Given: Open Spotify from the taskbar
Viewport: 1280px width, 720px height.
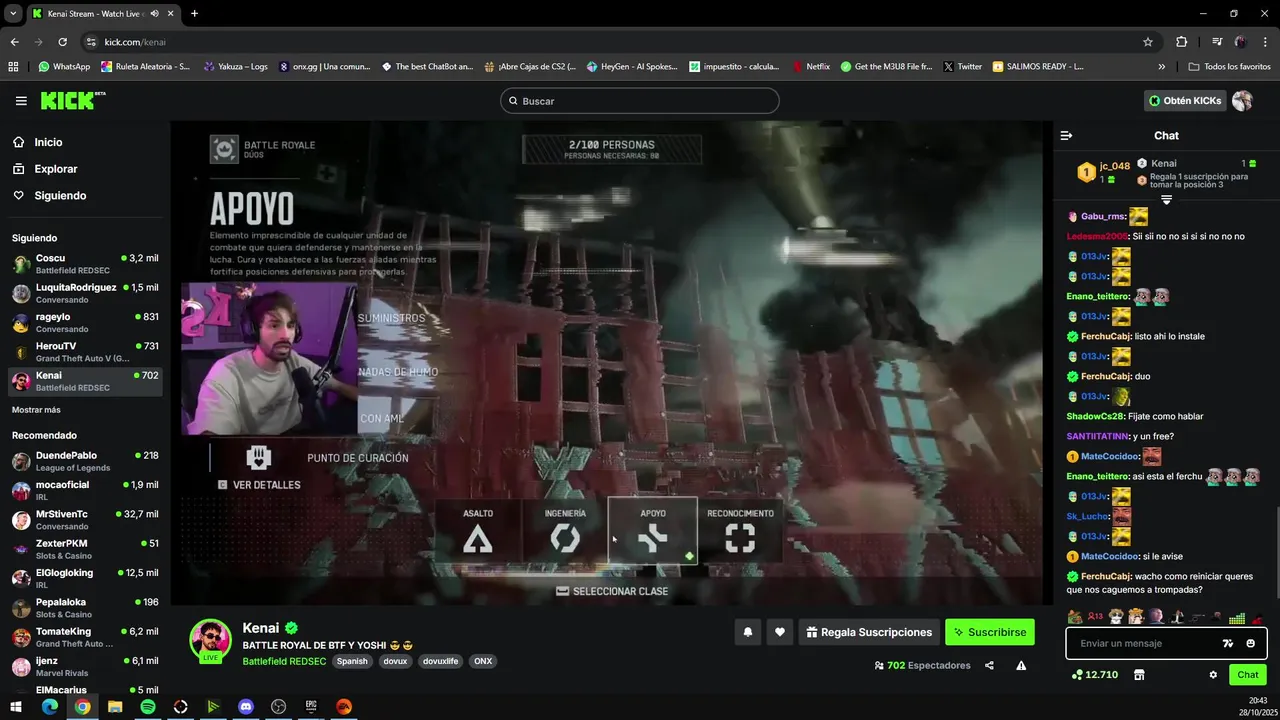Looking at the screenshot, I should coord(148,707).
